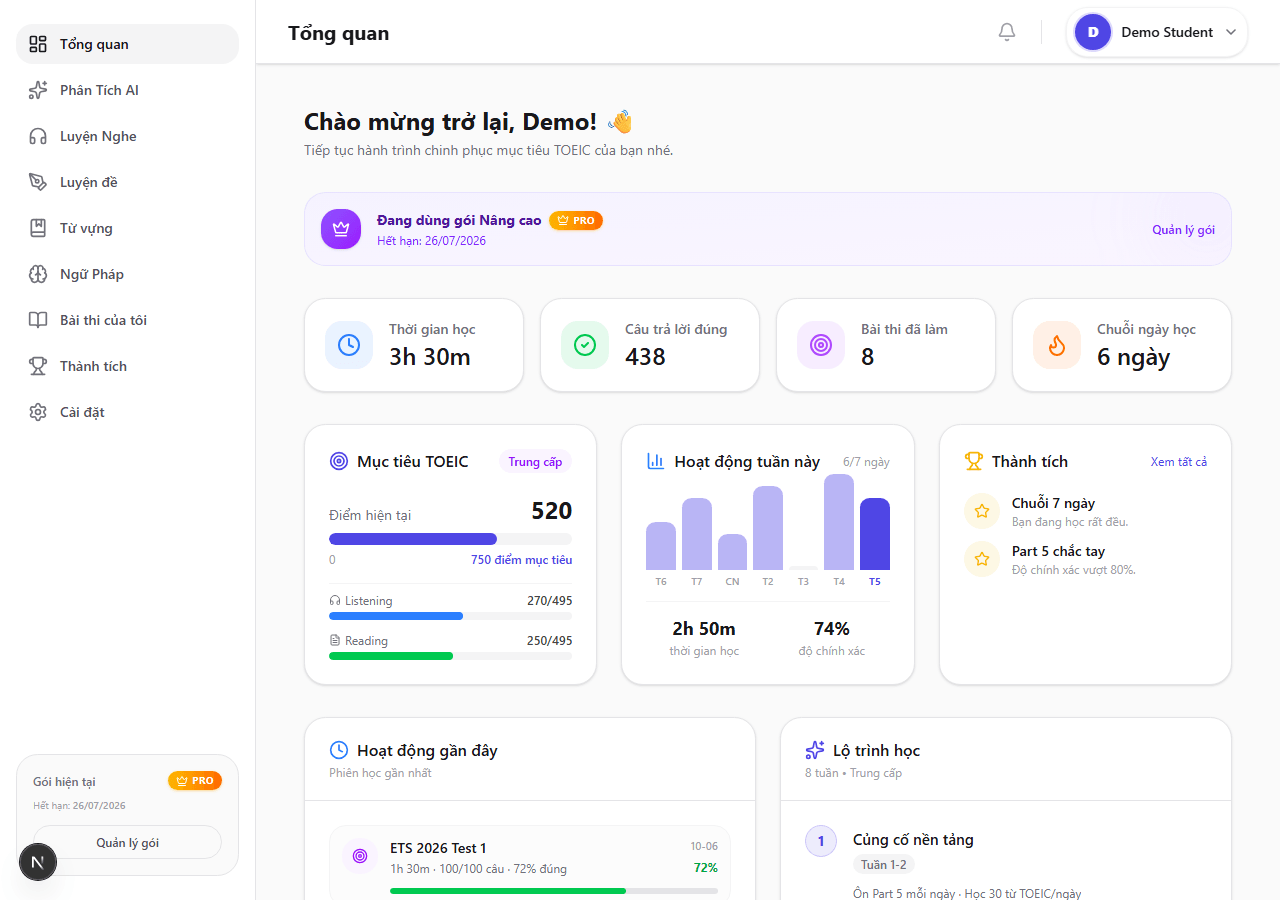Screen dimensions: 1280x900
Task: Click the 6/7 ngày label
Action: click(x=866, y=462)
